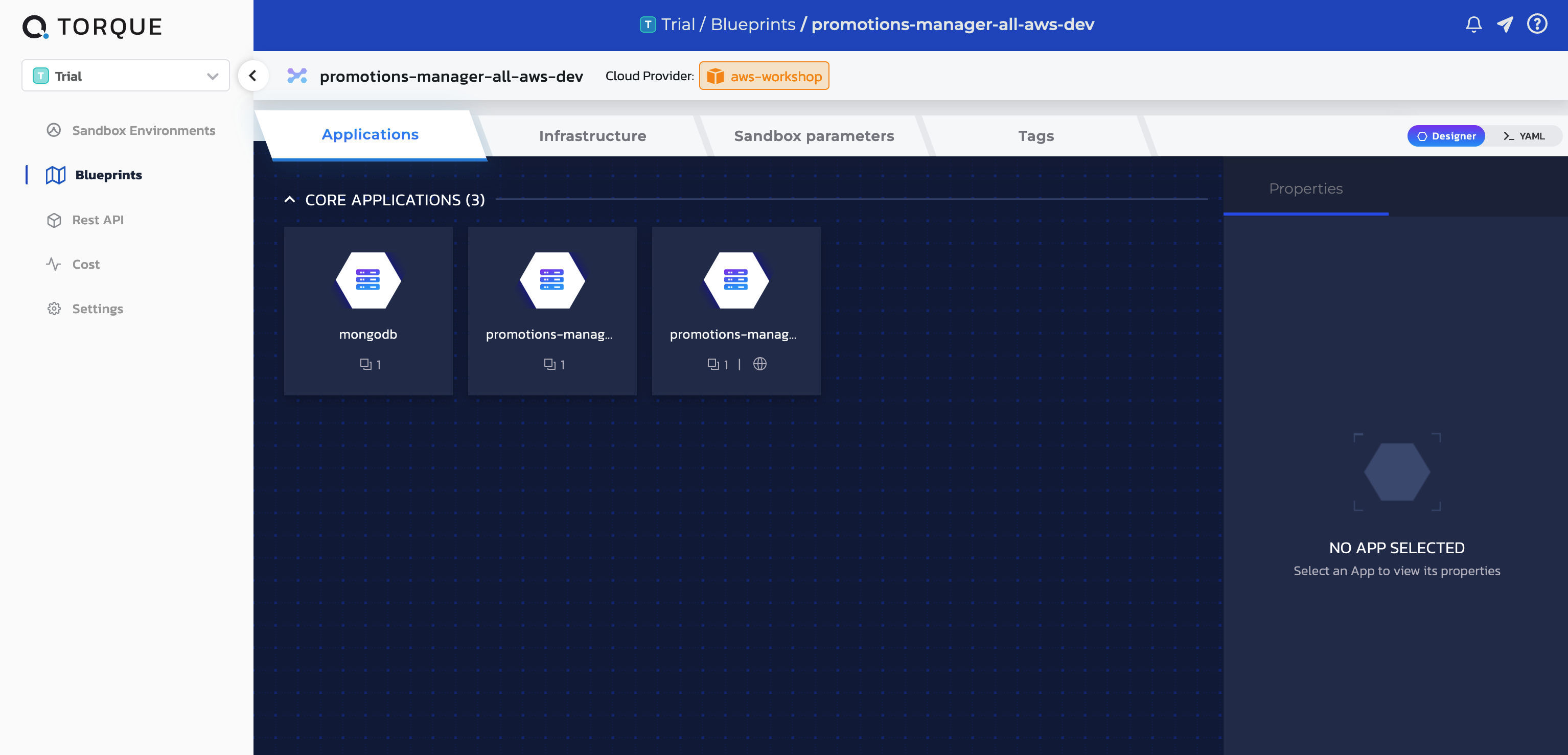1568x755 pixels.
Task: Click the Blueprints map icon
Action: point(55,175)
